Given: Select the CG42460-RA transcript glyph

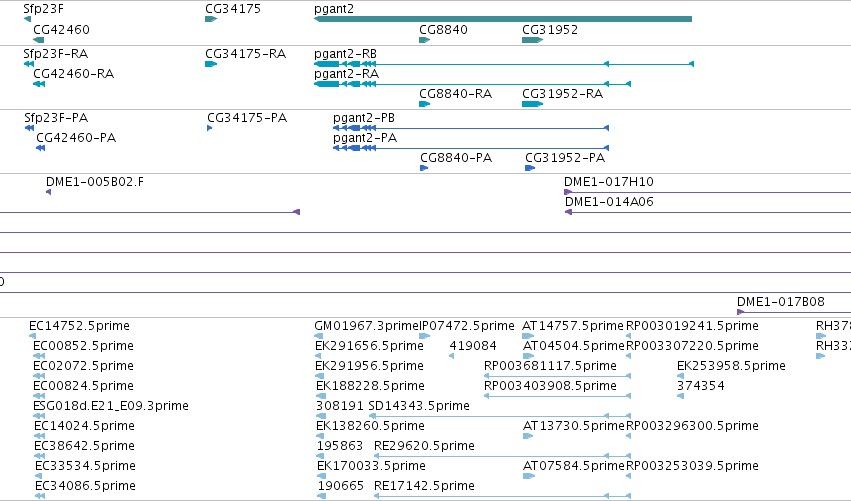Looking at the screenshot, I should (39, 84).
